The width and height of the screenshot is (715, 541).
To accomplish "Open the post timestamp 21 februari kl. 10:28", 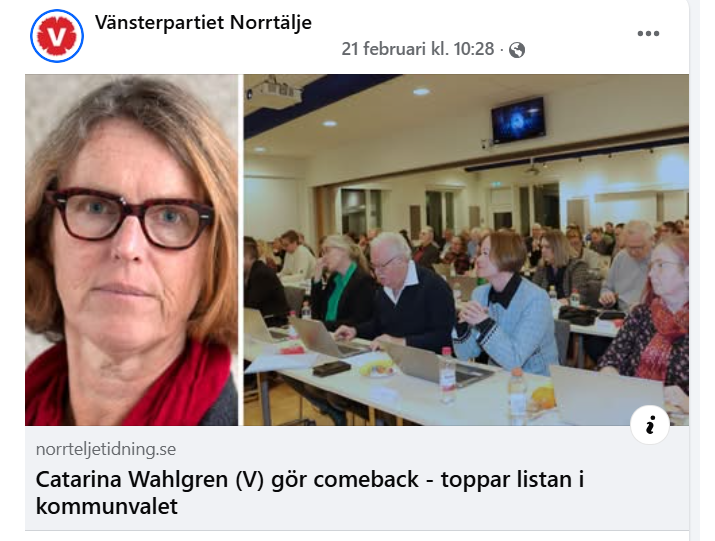I will coord(418,49).
